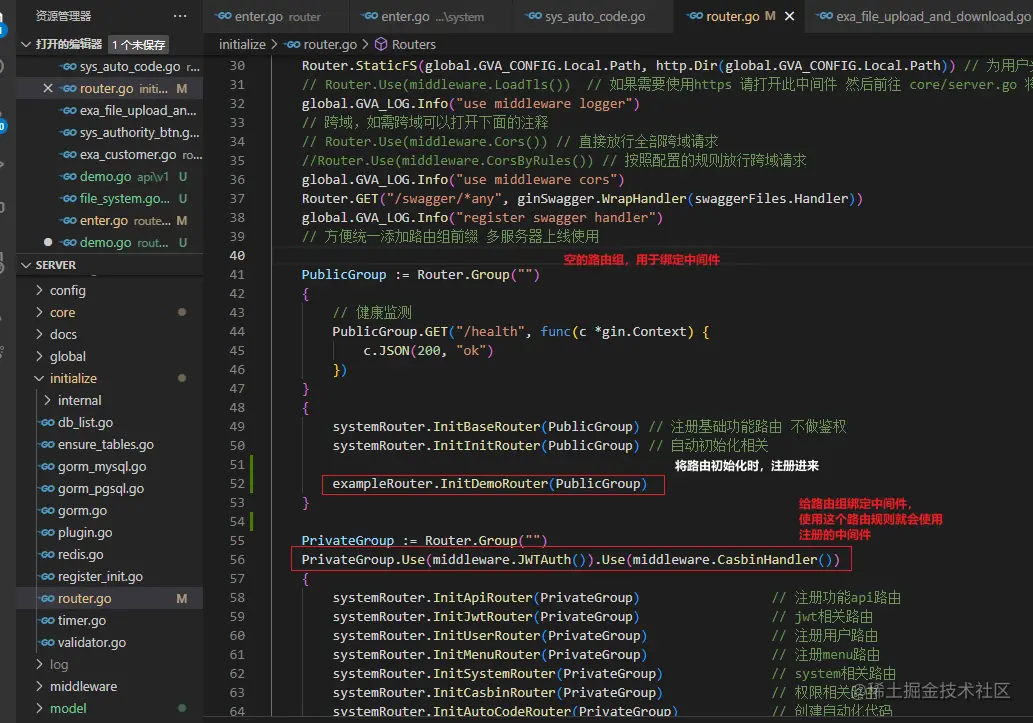Open plugin.go in the file tree
This screenshot has height=723, width=1033.
[x=109, y=532]
